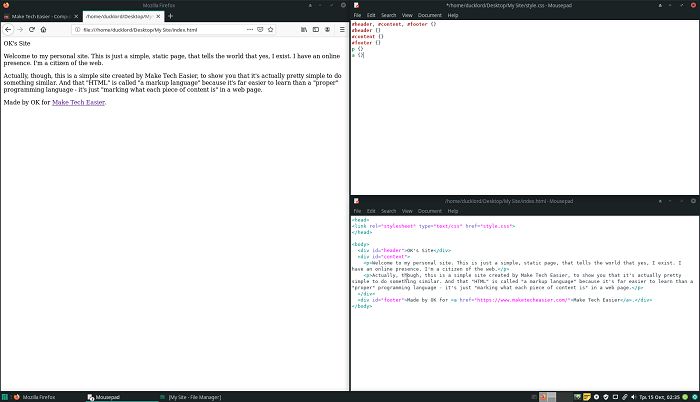
Task: Click '#header, #content, #footer {}' line
Action: tap(394, 24)
